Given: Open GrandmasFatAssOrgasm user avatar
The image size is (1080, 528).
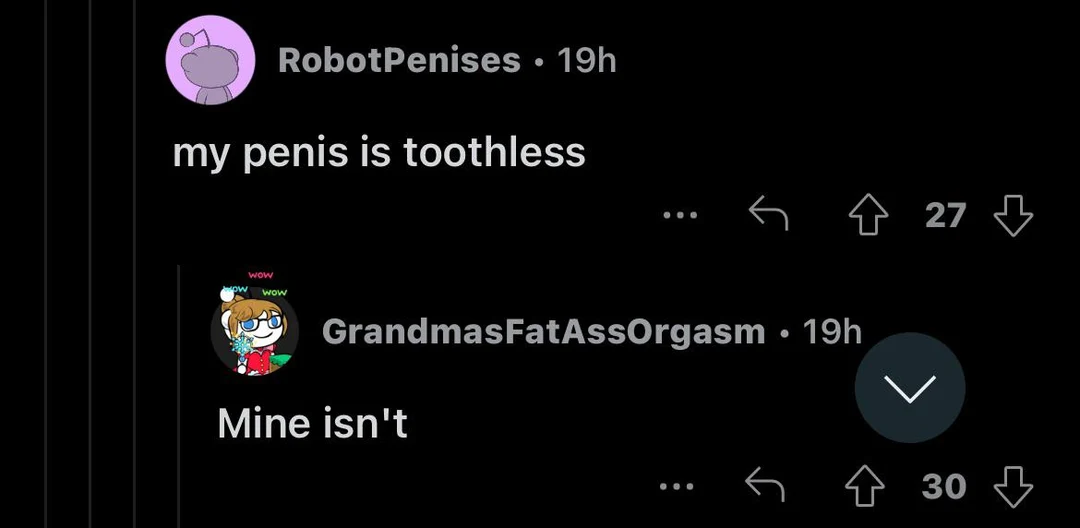Looking at the screenshot, I should click(x=255, y=329).
